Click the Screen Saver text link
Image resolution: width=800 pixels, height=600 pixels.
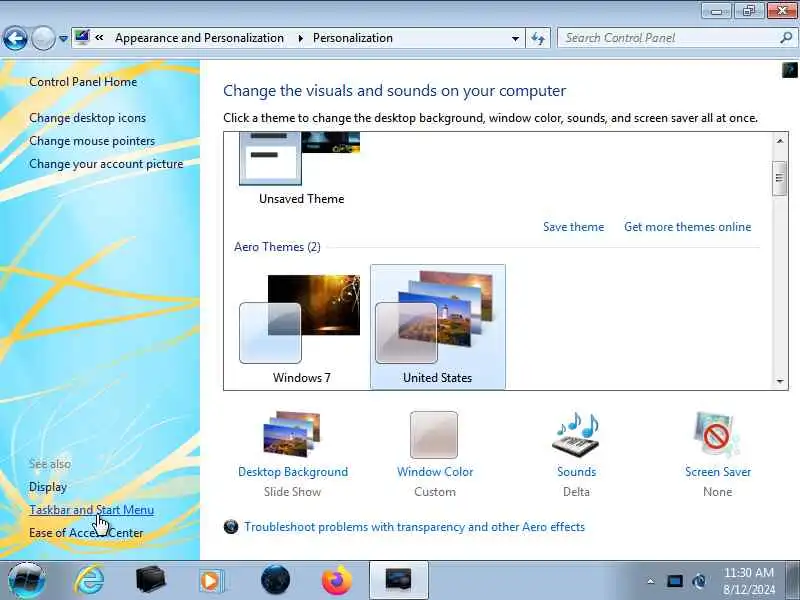pyautogui.click(x=718, y=472)
